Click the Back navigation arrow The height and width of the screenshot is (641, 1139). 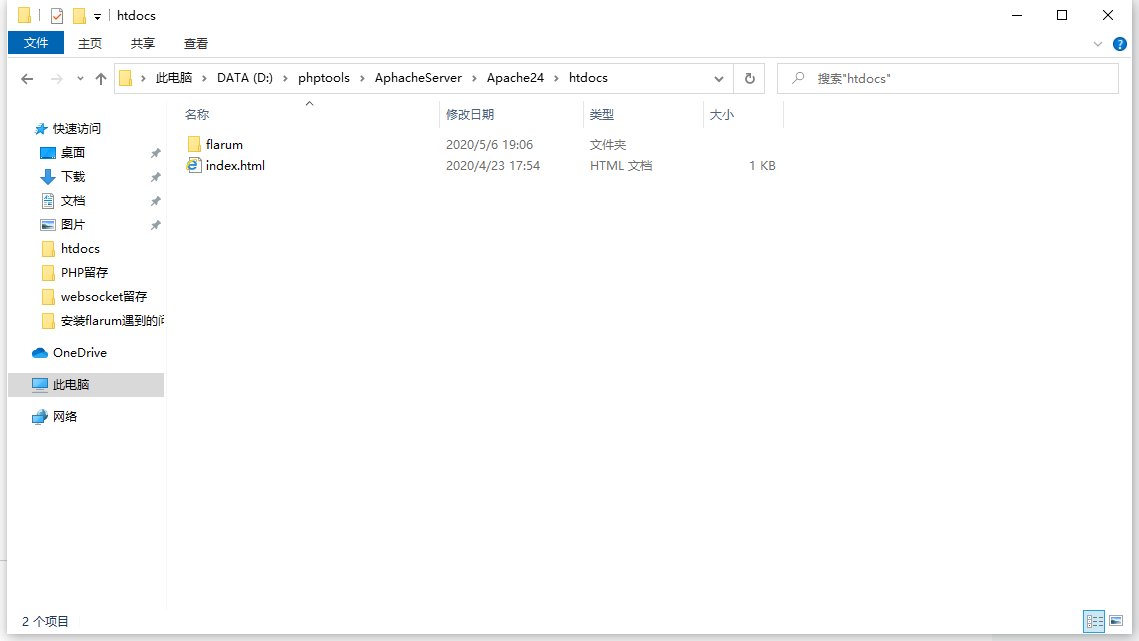(27, 78)
